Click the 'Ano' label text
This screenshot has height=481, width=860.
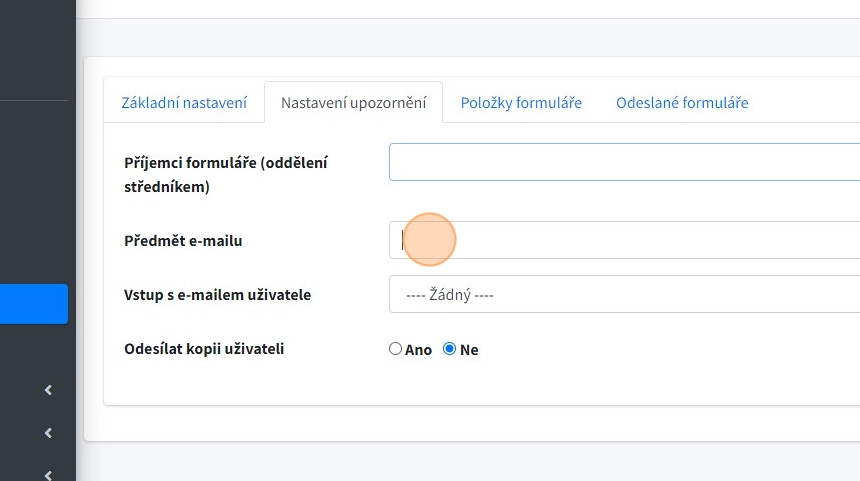(418, 350)
